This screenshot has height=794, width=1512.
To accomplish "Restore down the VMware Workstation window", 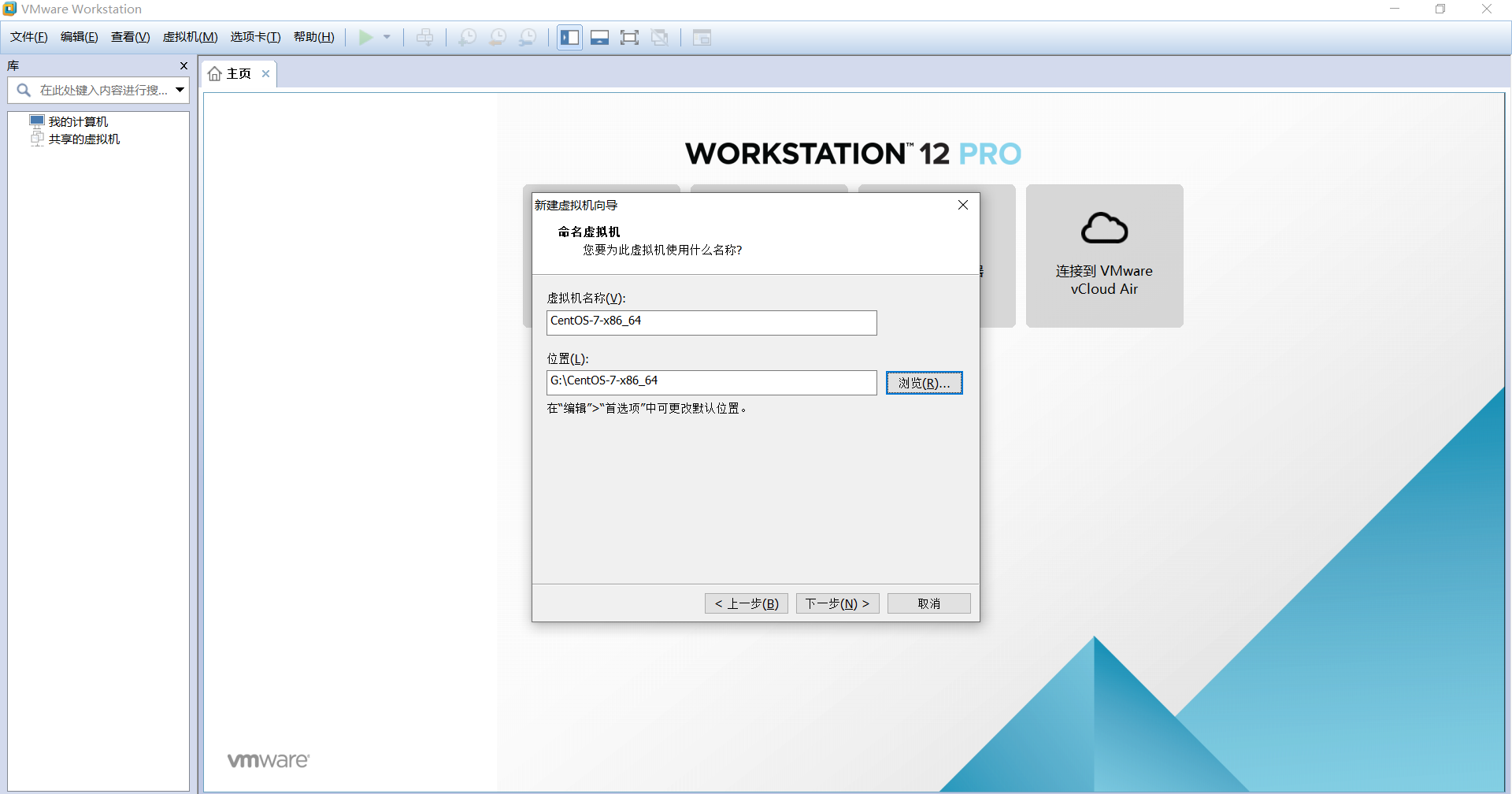I will [1440, 9].
